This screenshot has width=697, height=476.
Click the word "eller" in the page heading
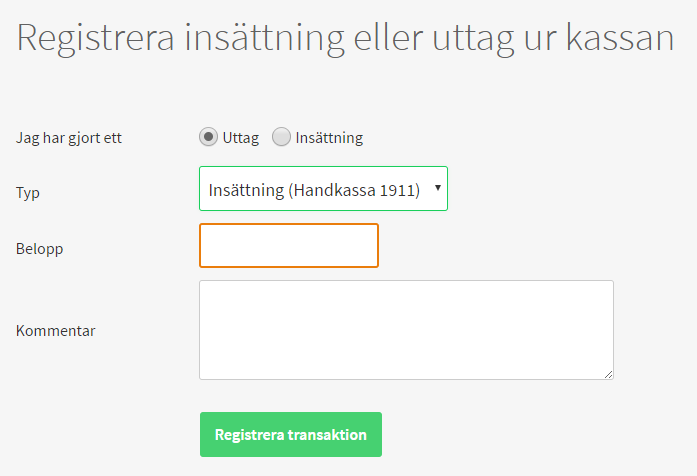click(x=377, y=38)
